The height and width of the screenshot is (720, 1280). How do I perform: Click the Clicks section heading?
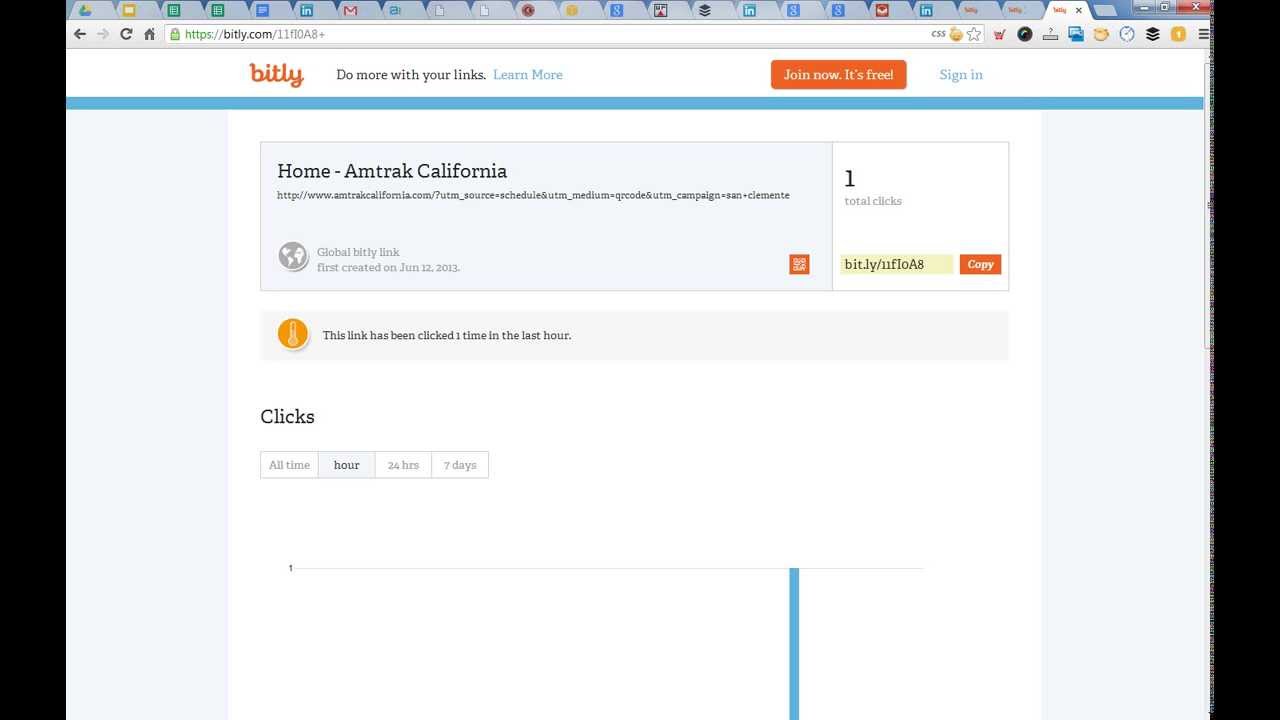tap(287, 417)
